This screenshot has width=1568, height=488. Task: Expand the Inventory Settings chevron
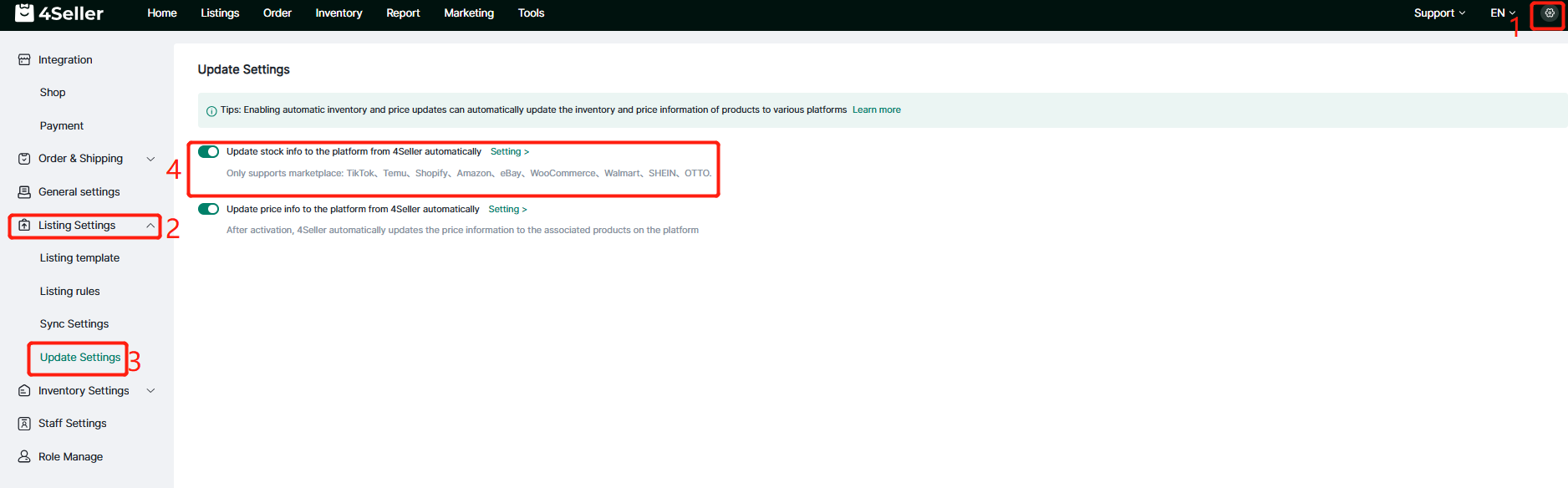coord(151,391)
